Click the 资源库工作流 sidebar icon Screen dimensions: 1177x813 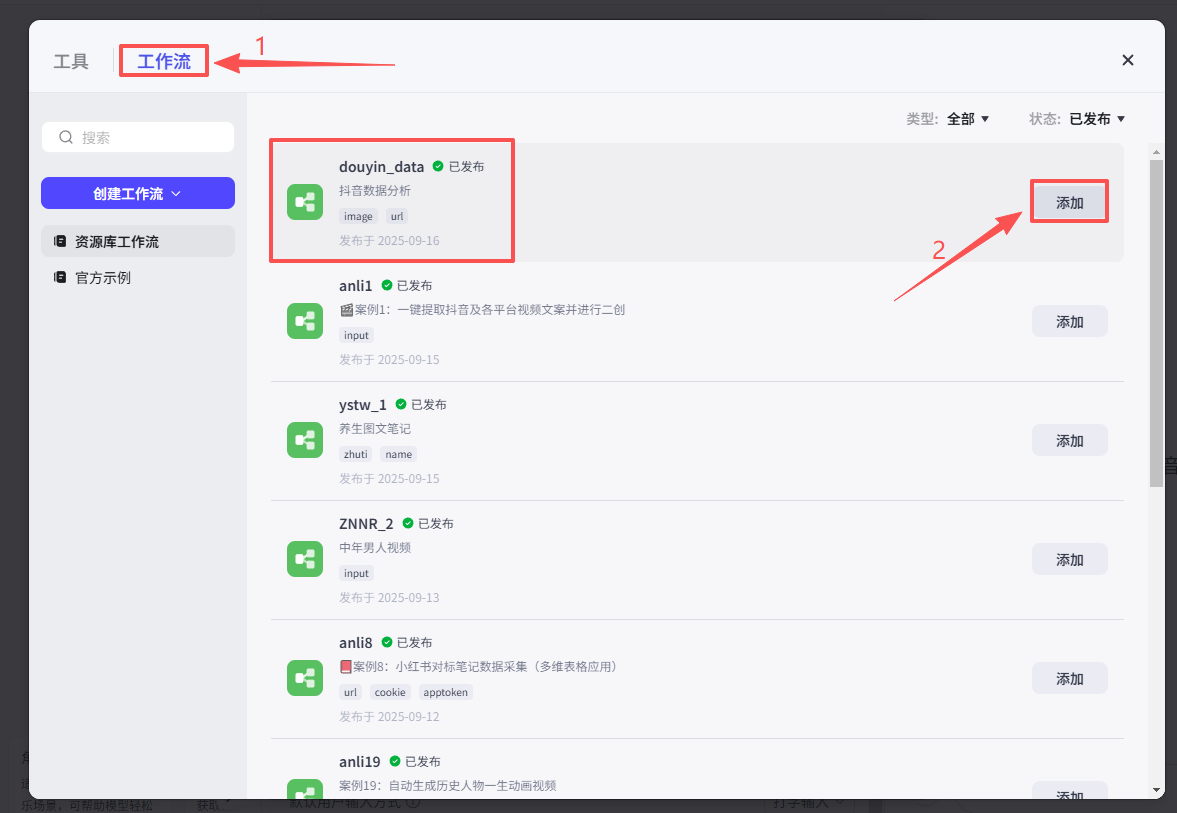60,241
